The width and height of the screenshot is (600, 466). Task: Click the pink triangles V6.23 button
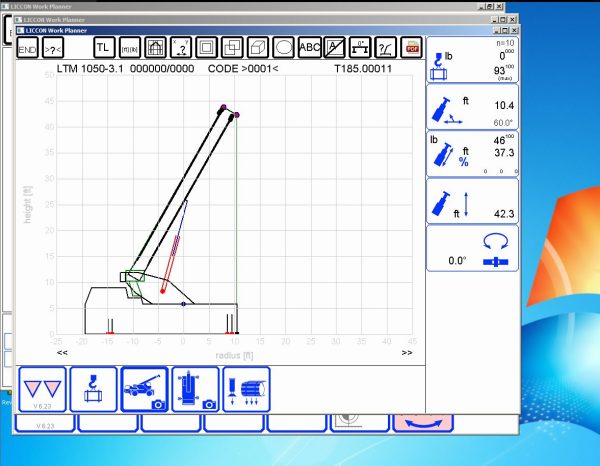[42, 389]
